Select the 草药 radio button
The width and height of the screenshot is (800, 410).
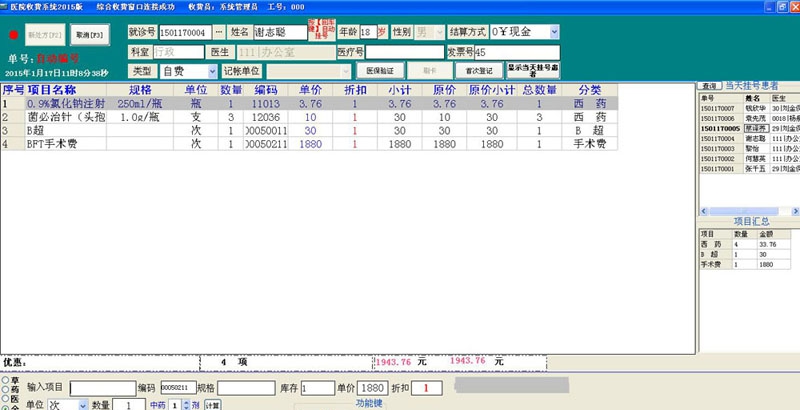pos(5,380)
